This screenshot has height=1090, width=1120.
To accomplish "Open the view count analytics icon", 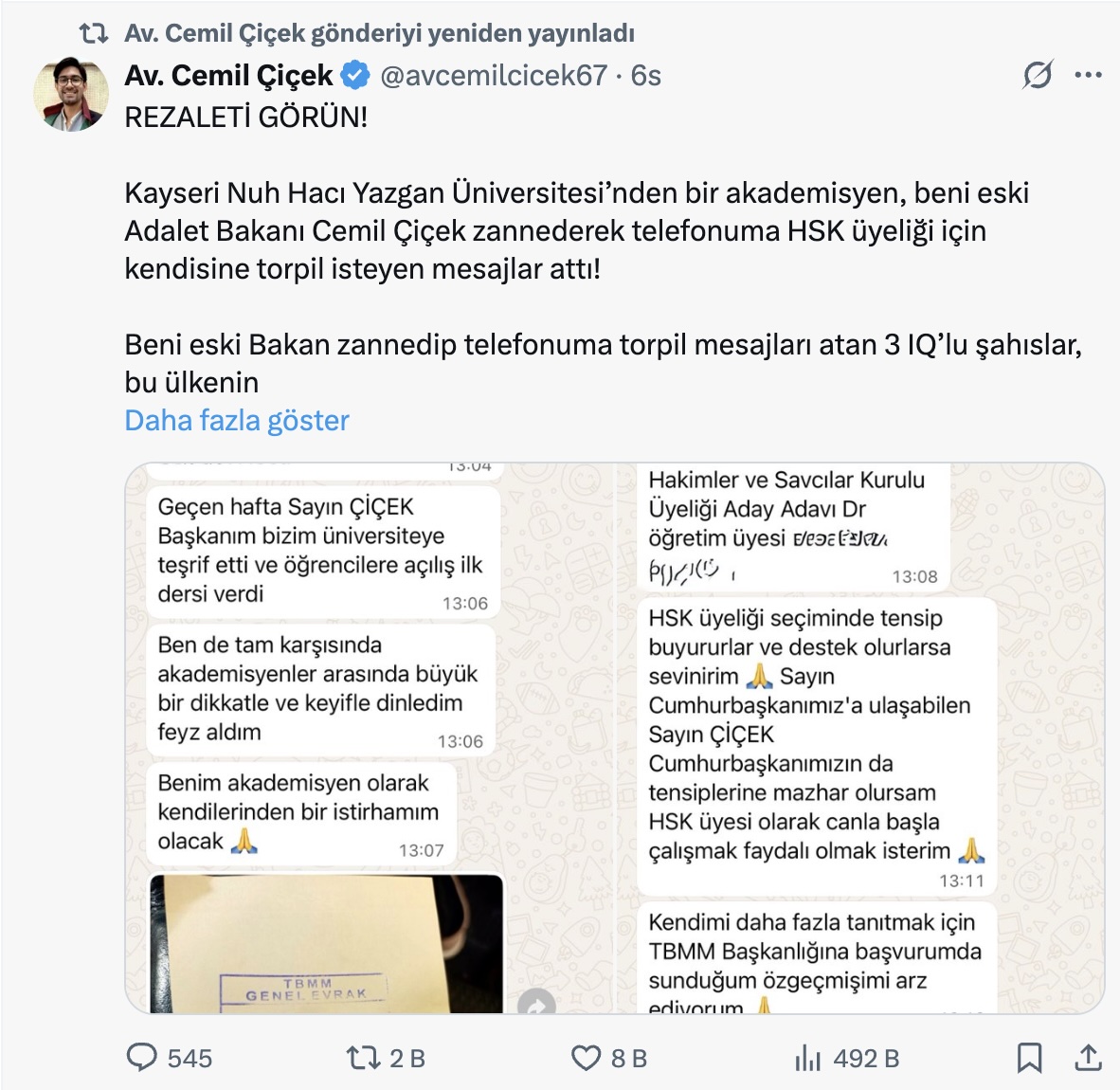I will tap(807, 1058).
